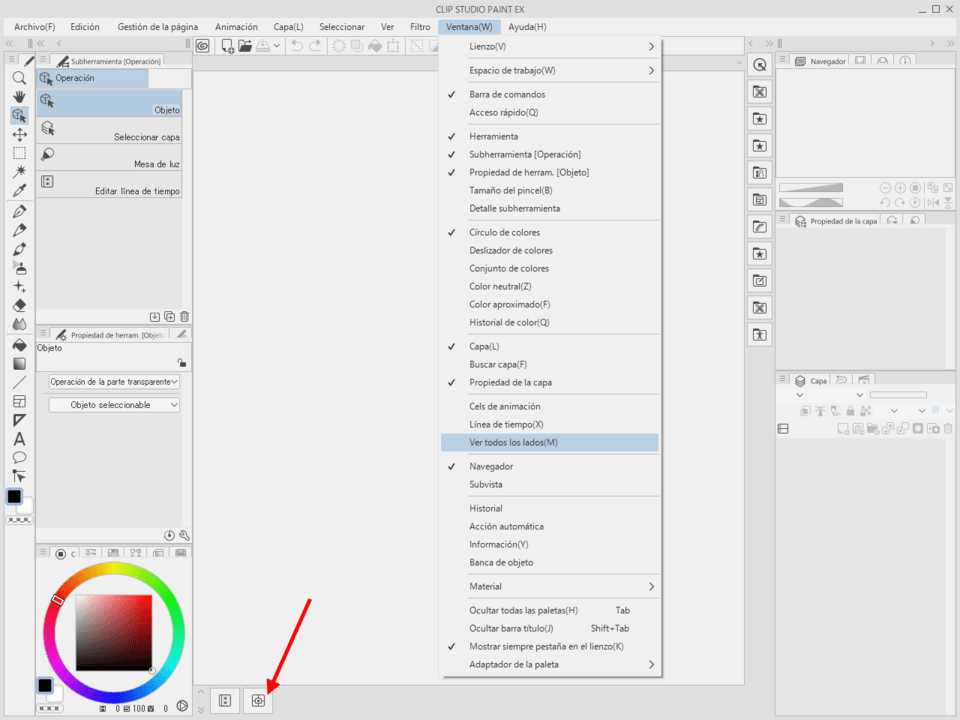The width and height of the screenshot is (960, 720).
Task: Select the rectangular Selection tool
Action: point(19,153)
